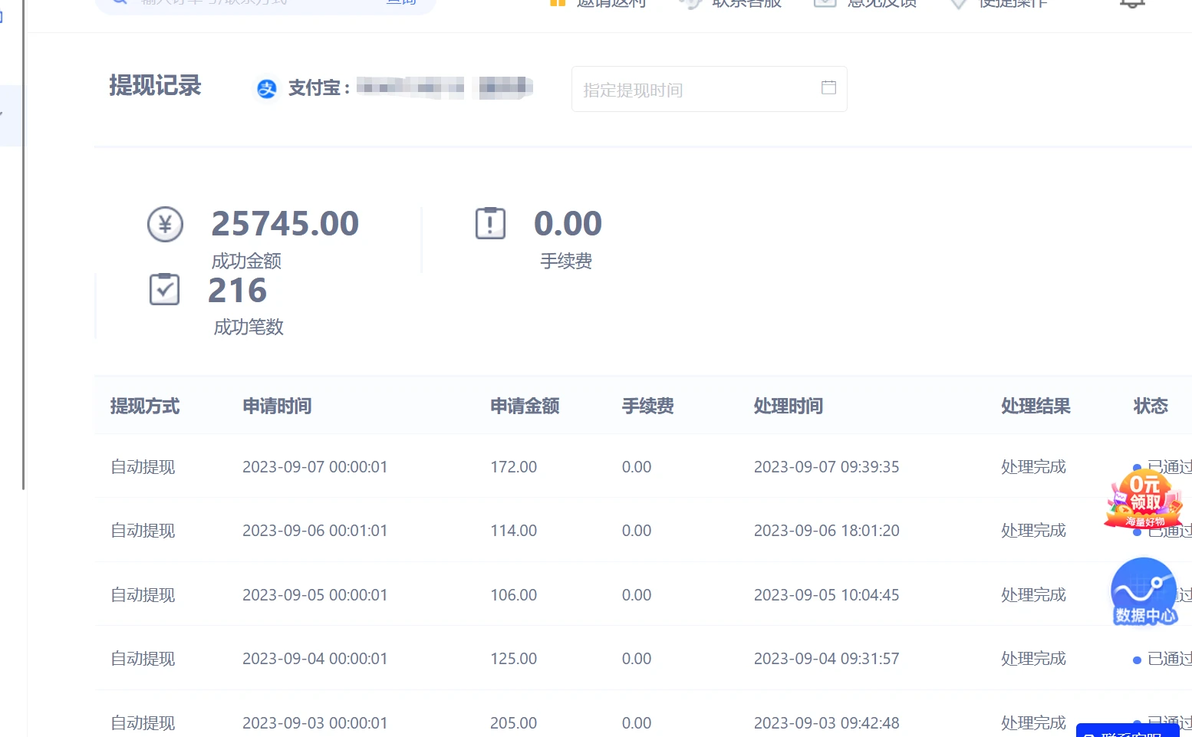1192x737 pixels.
Task: Click the 手续费 label under the 0.00 total
Action: [566, 261]
